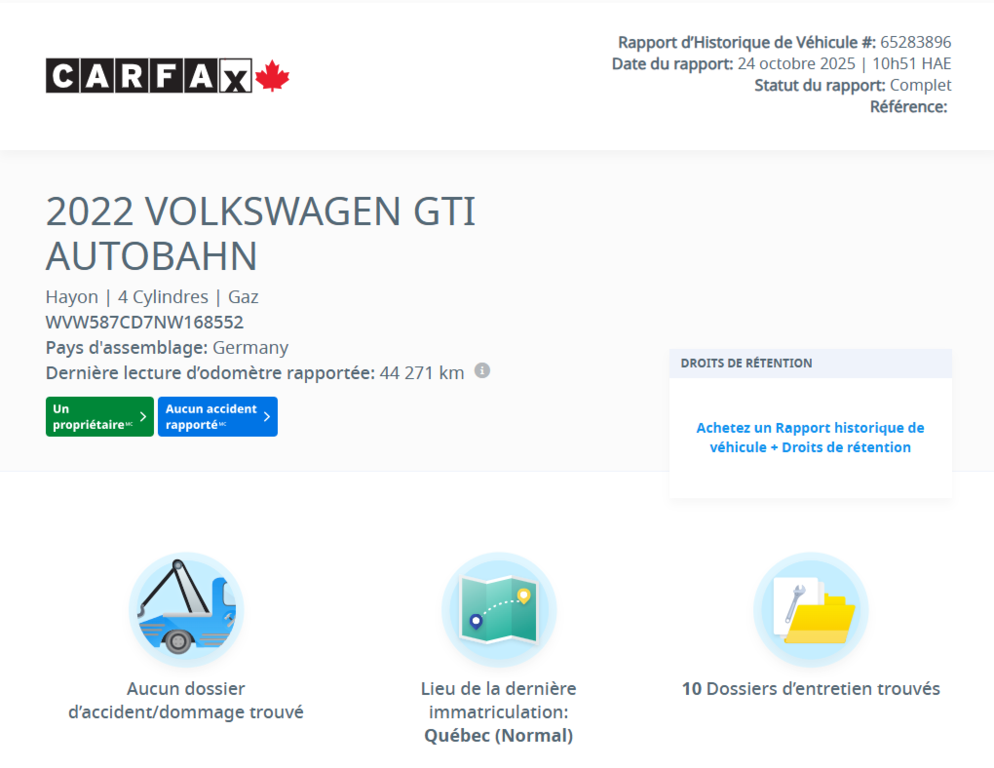Screen dimensions: 994x768
Task: Click the Un propriétaire button
Action: [x=99, y=416]
